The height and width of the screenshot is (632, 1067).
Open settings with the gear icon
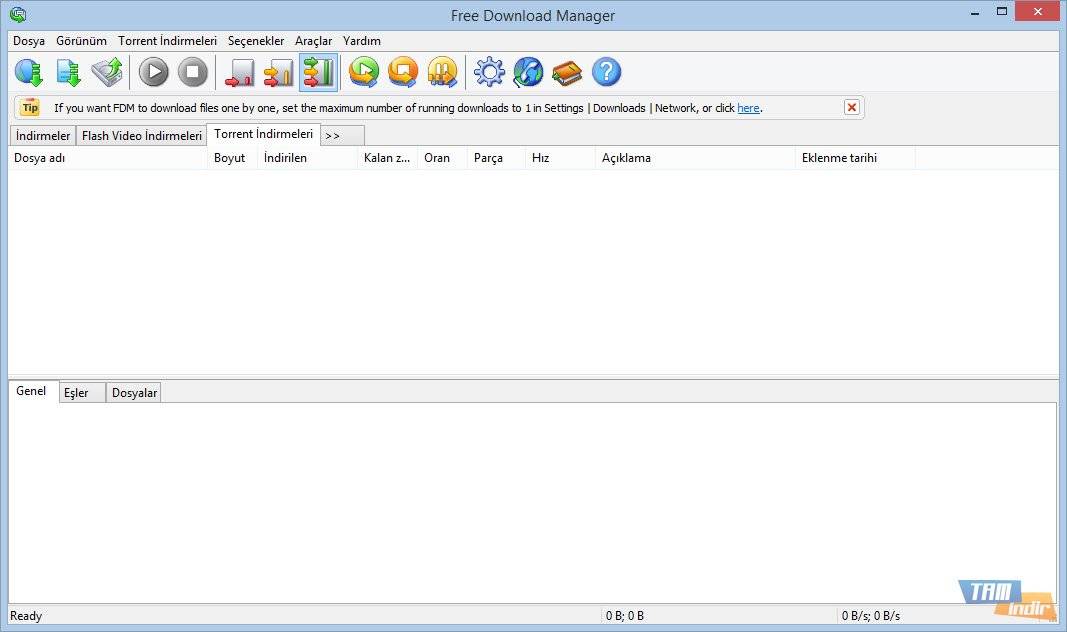489,72
